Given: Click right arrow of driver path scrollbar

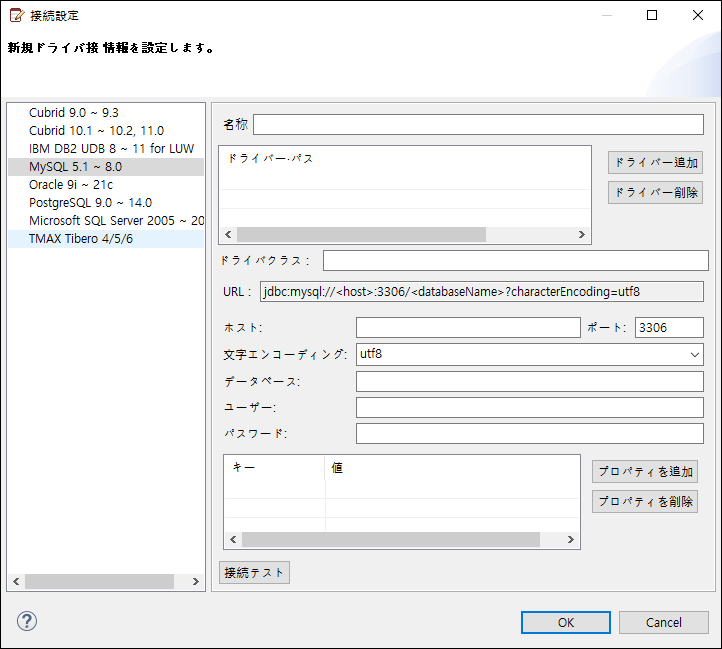Looking at the screenshot, I should click(x=582, y=234).
